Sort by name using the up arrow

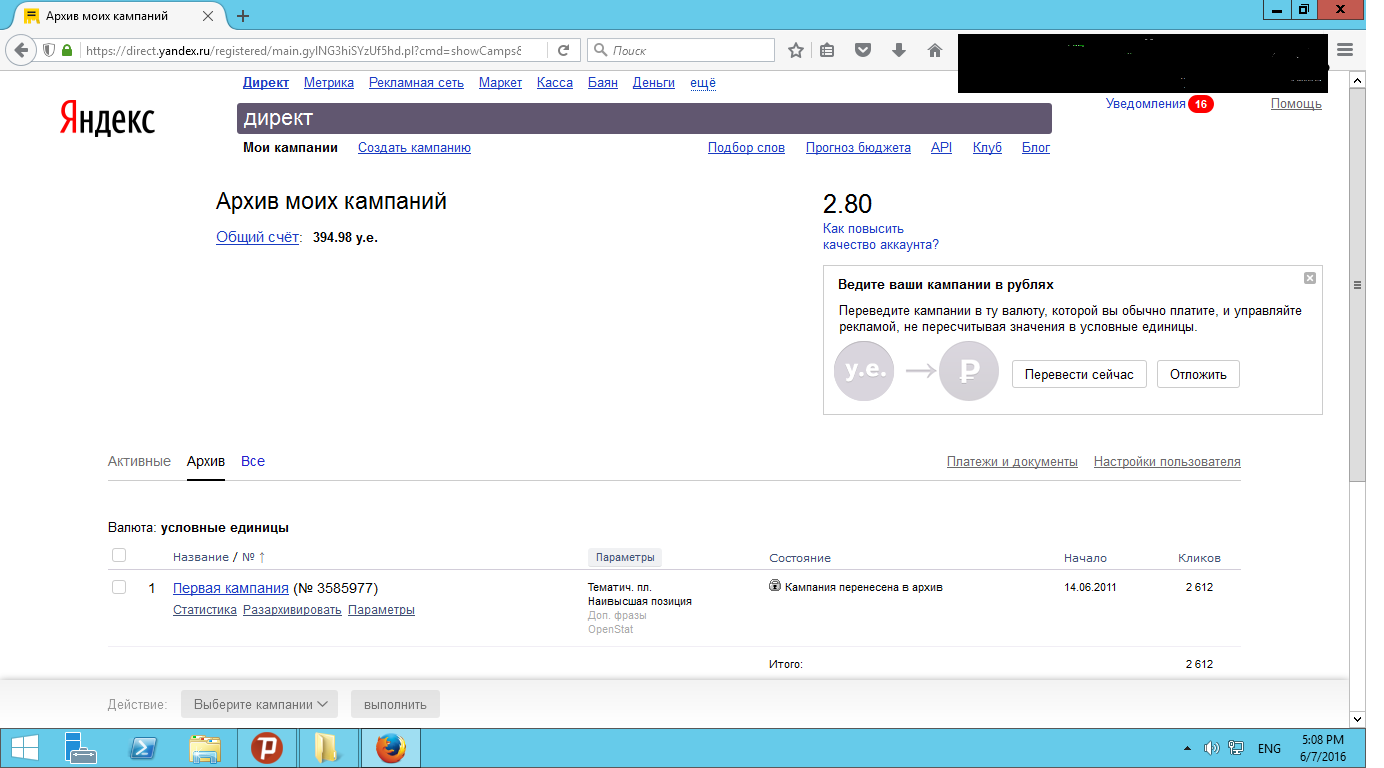coord(262,557)
